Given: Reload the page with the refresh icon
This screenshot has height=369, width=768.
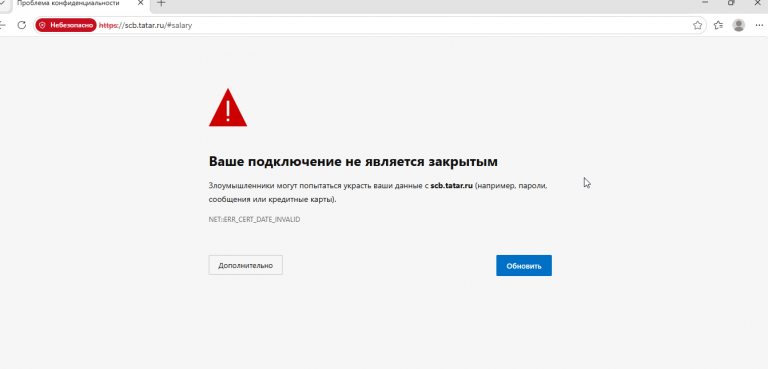Looking at the screenshot, I should 22,25.
